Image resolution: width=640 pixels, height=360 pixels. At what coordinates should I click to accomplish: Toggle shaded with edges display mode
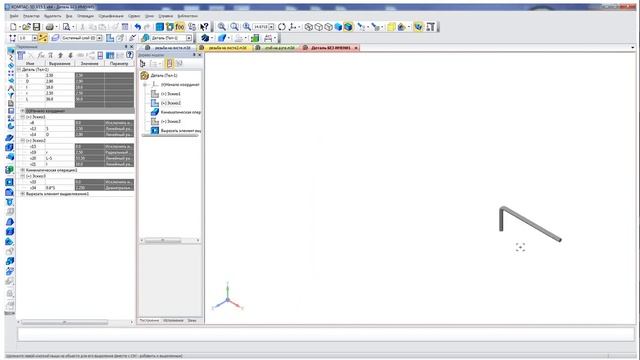point(348,27)
